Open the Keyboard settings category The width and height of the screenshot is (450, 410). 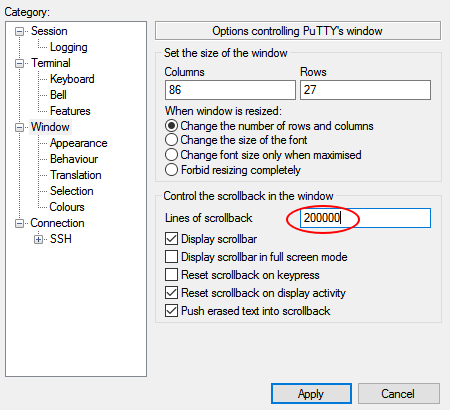pyautogui.click(x=72, y=79)
